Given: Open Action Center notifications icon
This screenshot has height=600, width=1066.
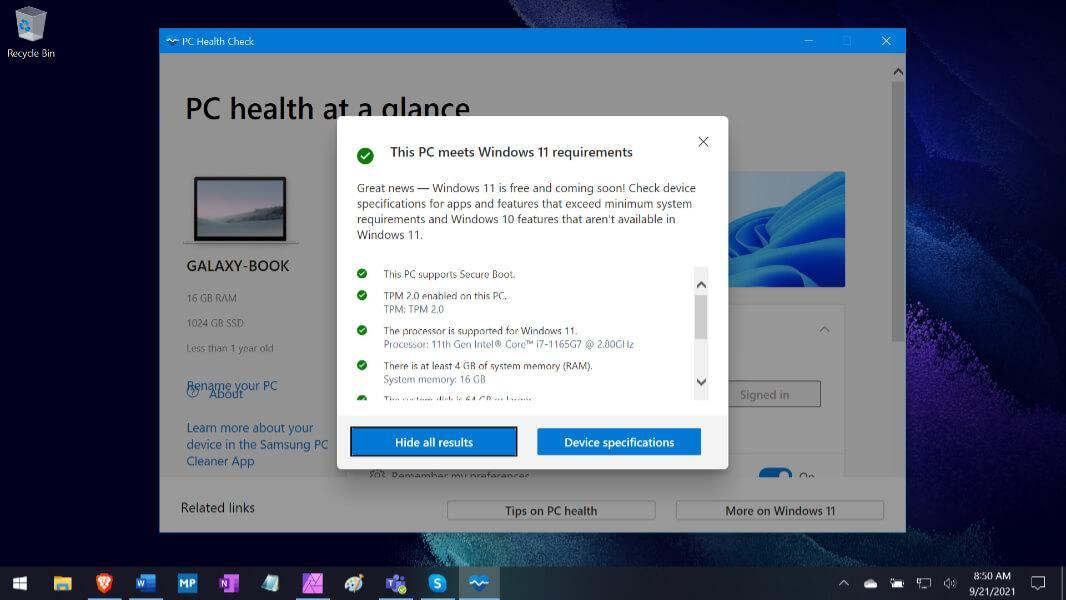Looking at the screenshot, I should click(x=1037, y=583).
